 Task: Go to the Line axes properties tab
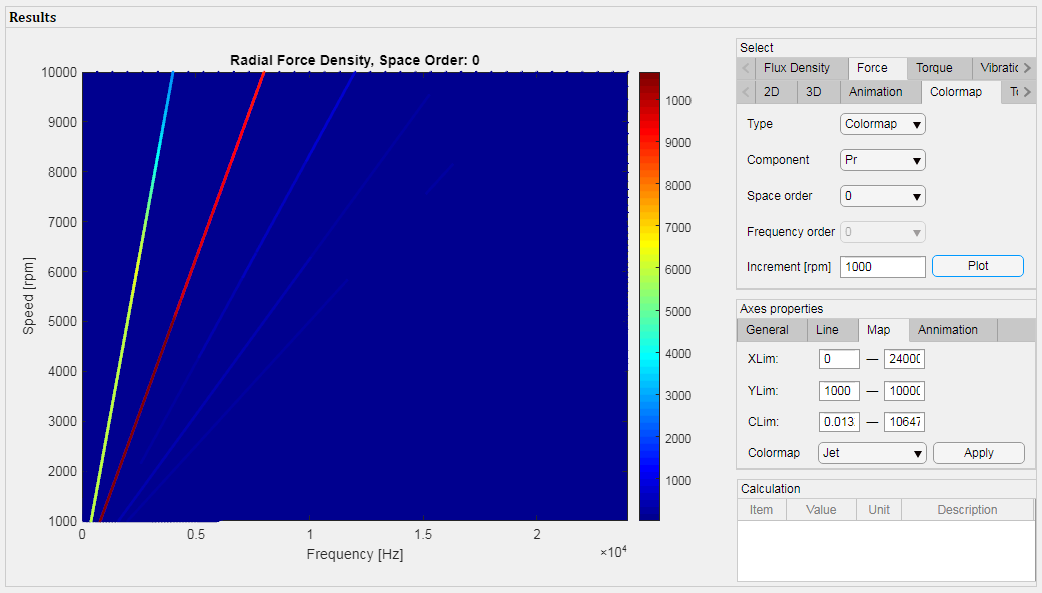827,330
